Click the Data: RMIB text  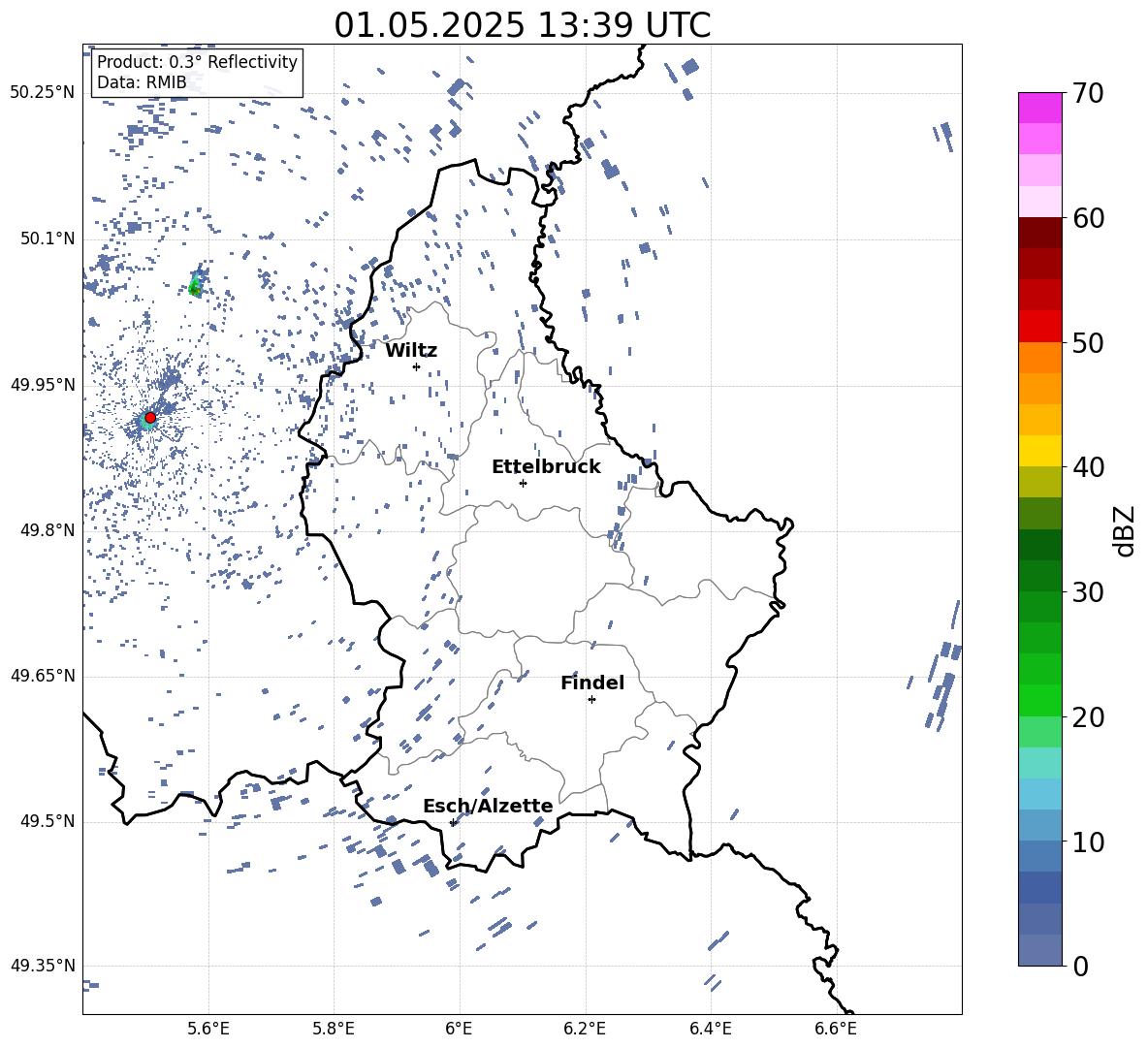[x=142, y=82]
